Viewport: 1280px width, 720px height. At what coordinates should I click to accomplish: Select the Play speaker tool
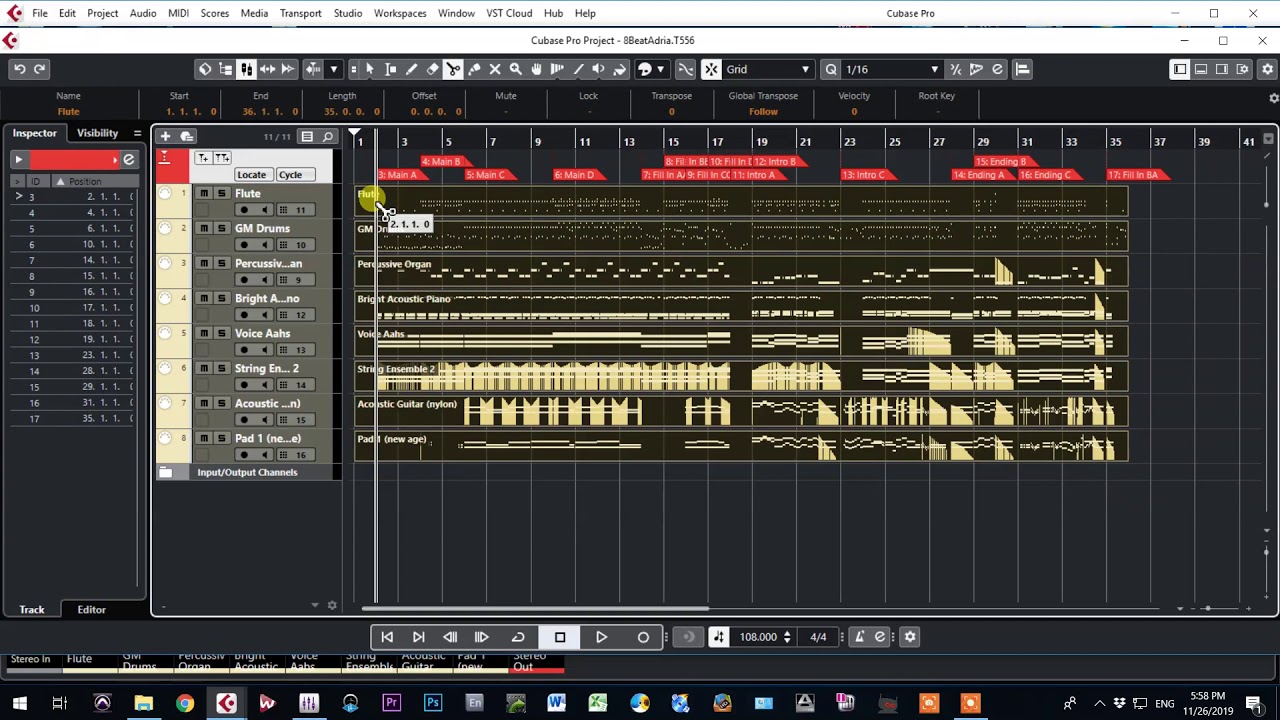tap(599, 69)
